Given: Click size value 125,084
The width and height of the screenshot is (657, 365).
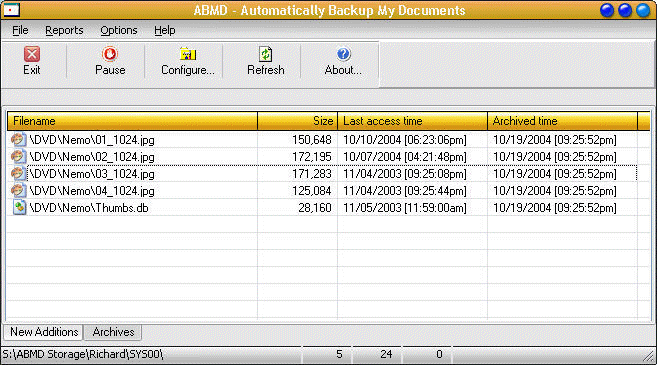Looking at the screenshot, I should (312, 191).
